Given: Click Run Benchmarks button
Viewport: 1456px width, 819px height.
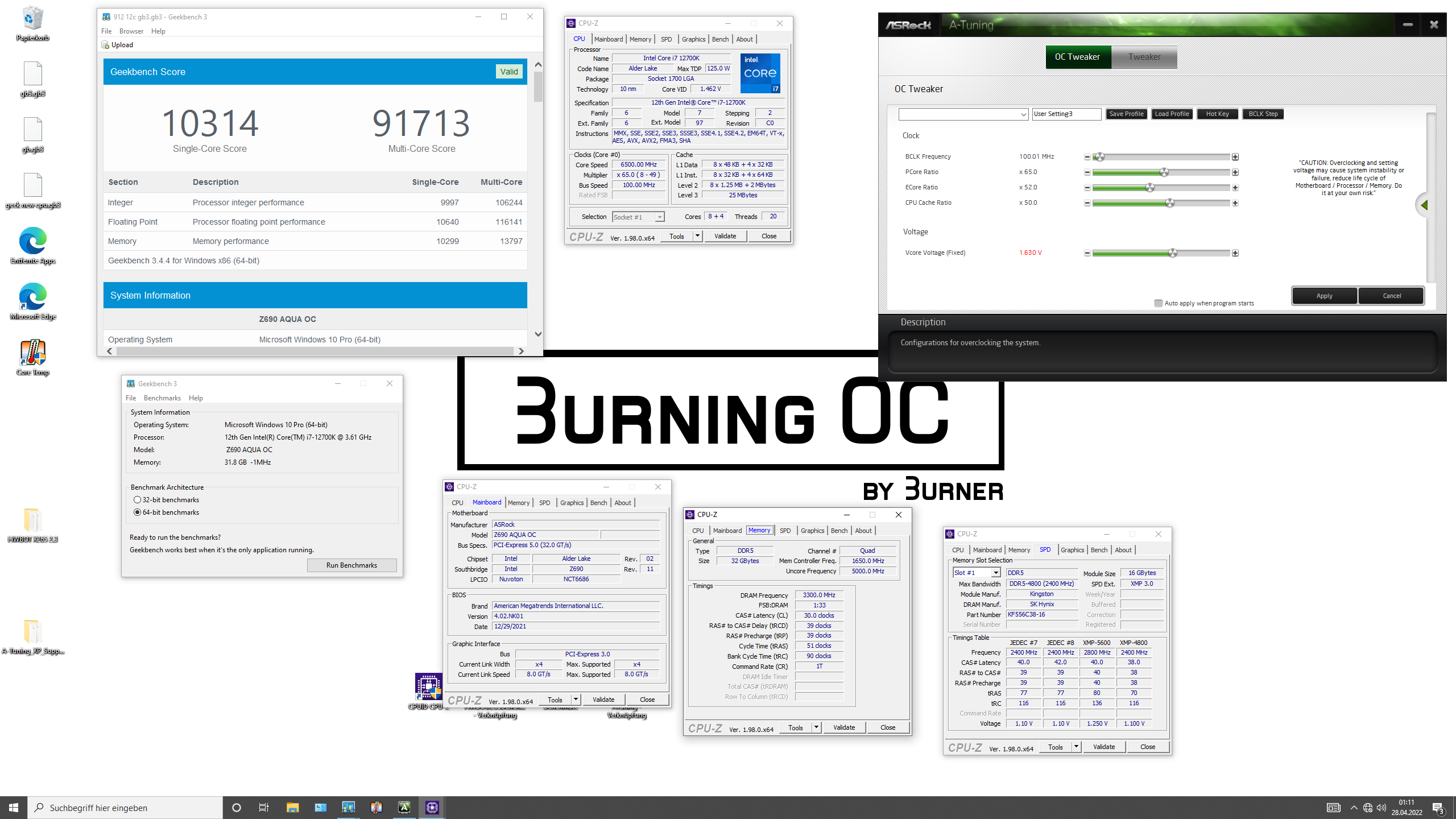Looking at the screenshot, I should pyautogui.click(x=351, y=565).
